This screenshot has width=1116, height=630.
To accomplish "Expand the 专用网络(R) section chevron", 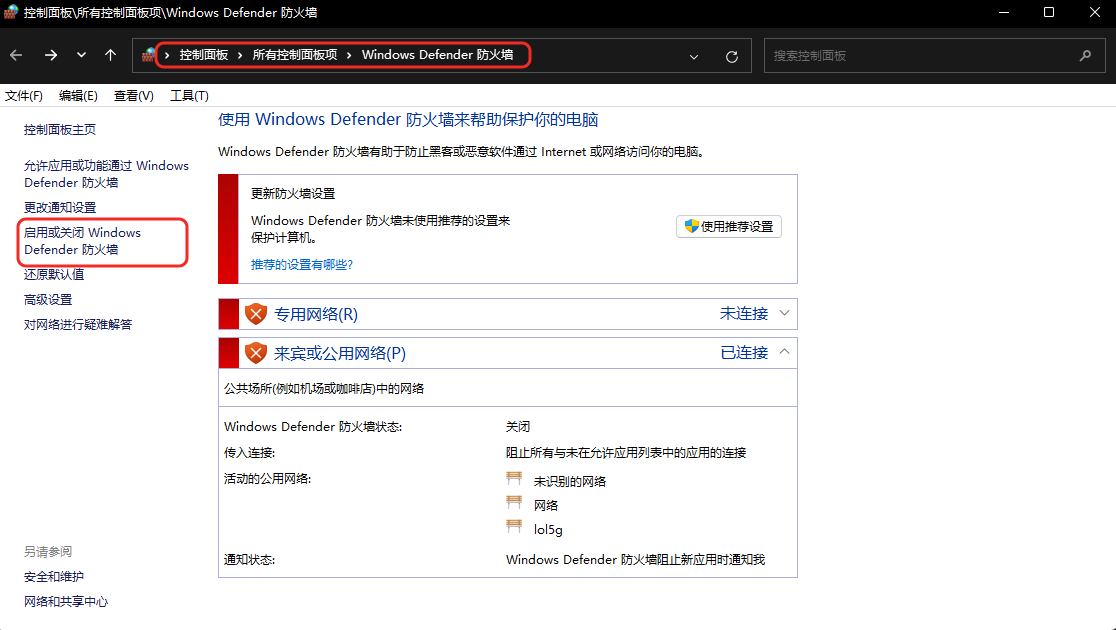I will [x=784, y=313].
